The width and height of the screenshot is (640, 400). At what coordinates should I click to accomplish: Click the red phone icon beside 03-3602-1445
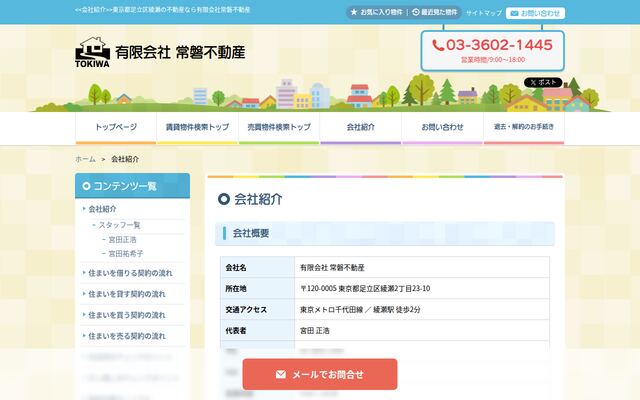[x=438, y=45]
